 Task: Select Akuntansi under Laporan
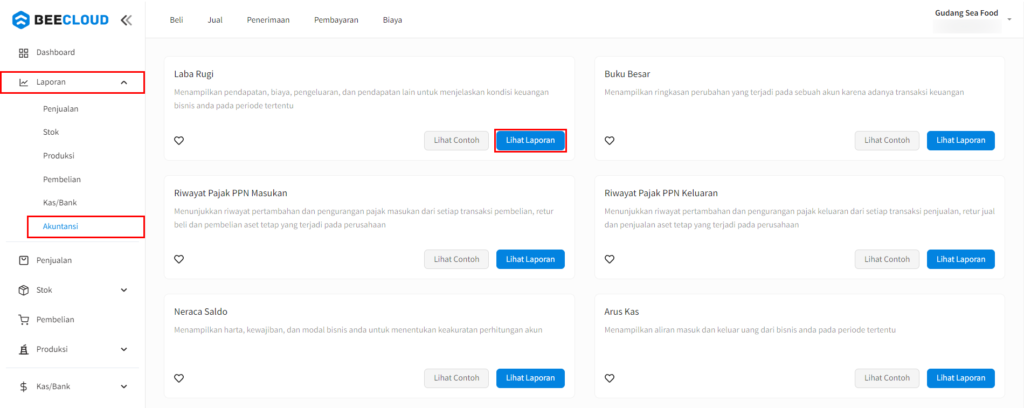coord(61,227)
